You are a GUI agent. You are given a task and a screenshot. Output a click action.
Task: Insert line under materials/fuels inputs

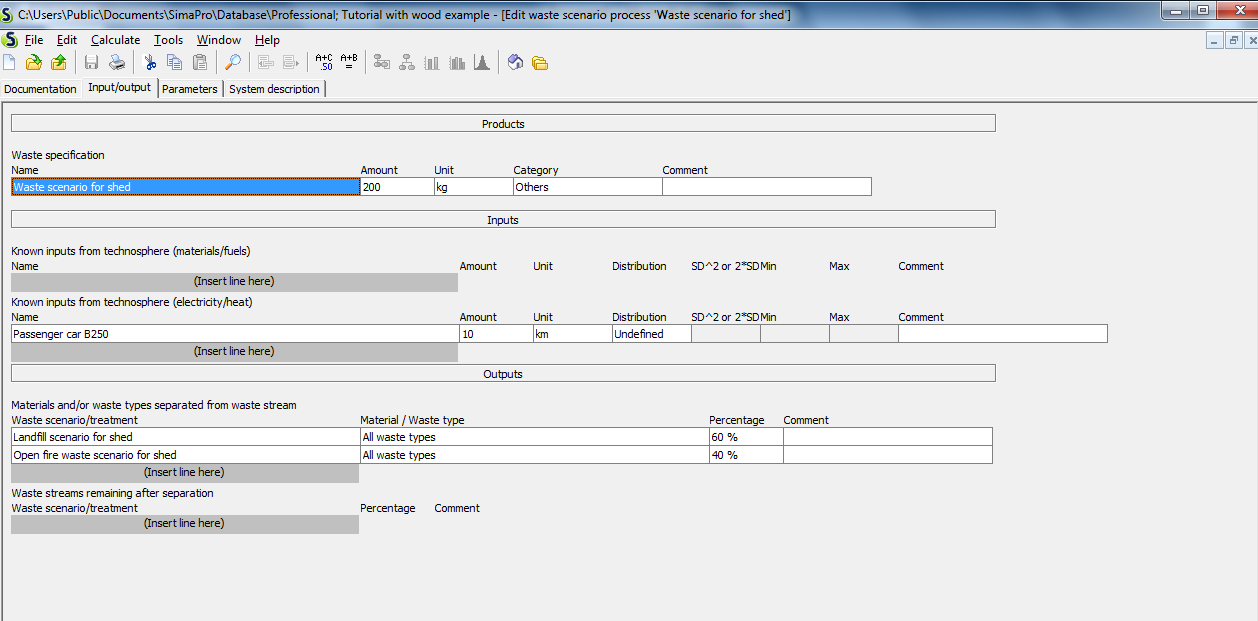click(x=234, y=282)
